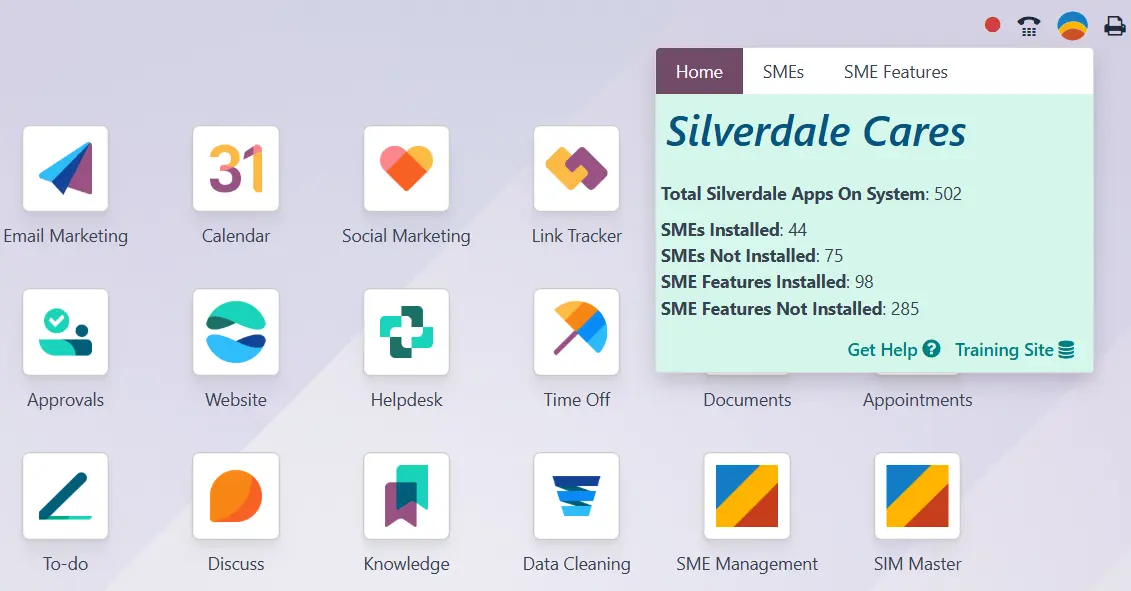Click the Silverdale Cares heading

pos(816,131)
